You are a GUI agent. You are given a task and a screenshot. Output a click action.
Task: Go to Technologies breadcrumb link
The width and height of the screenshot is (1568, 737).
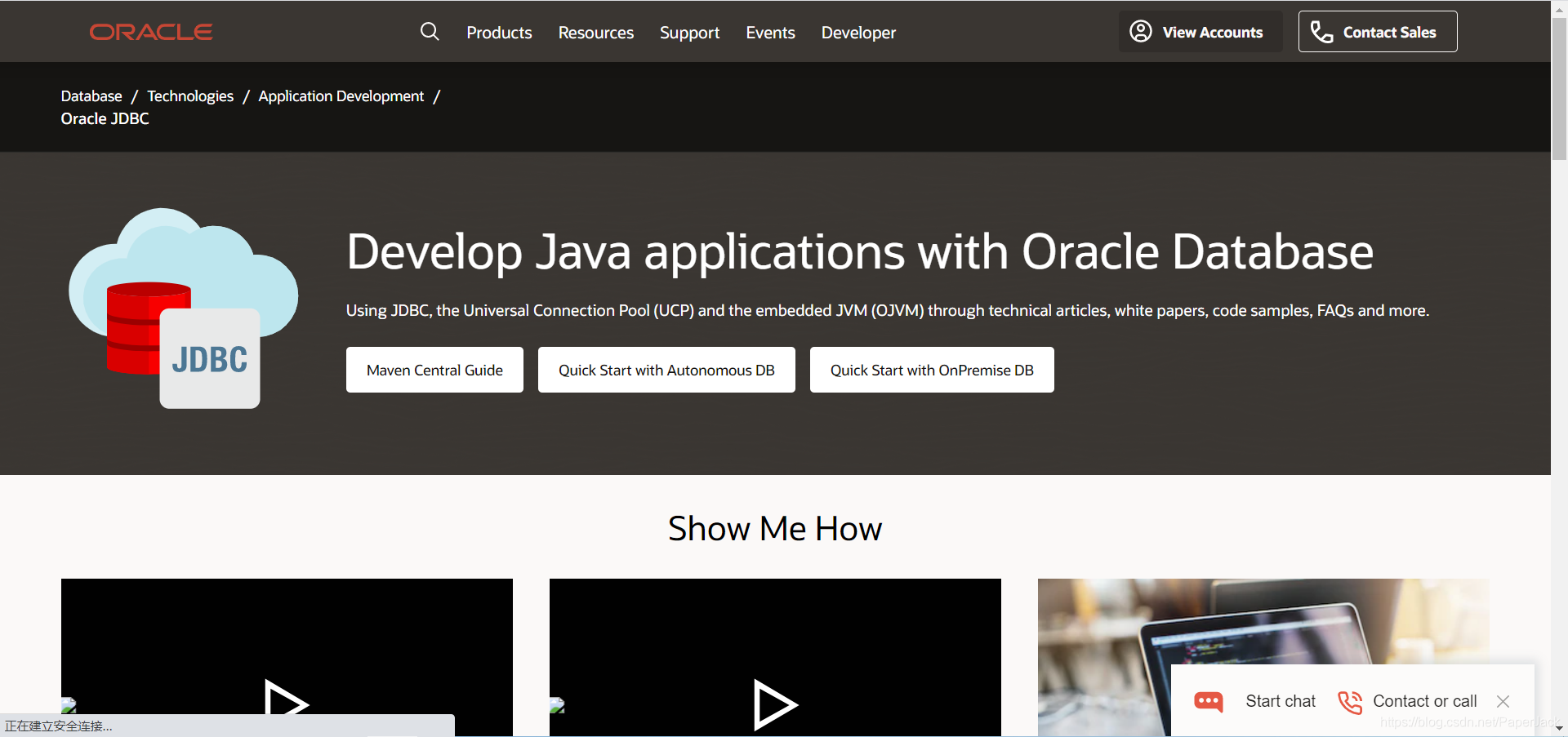pyautogui.click(x=190, y=96)
